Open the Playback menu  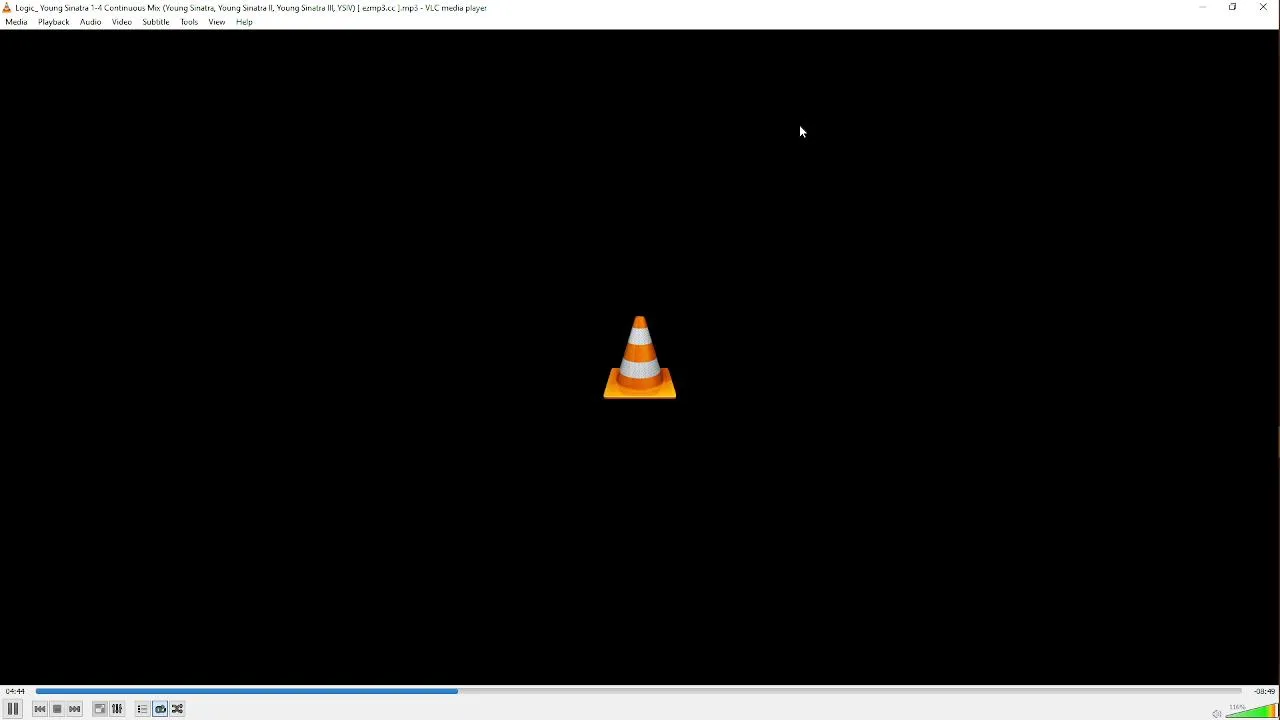pos(54,22)
